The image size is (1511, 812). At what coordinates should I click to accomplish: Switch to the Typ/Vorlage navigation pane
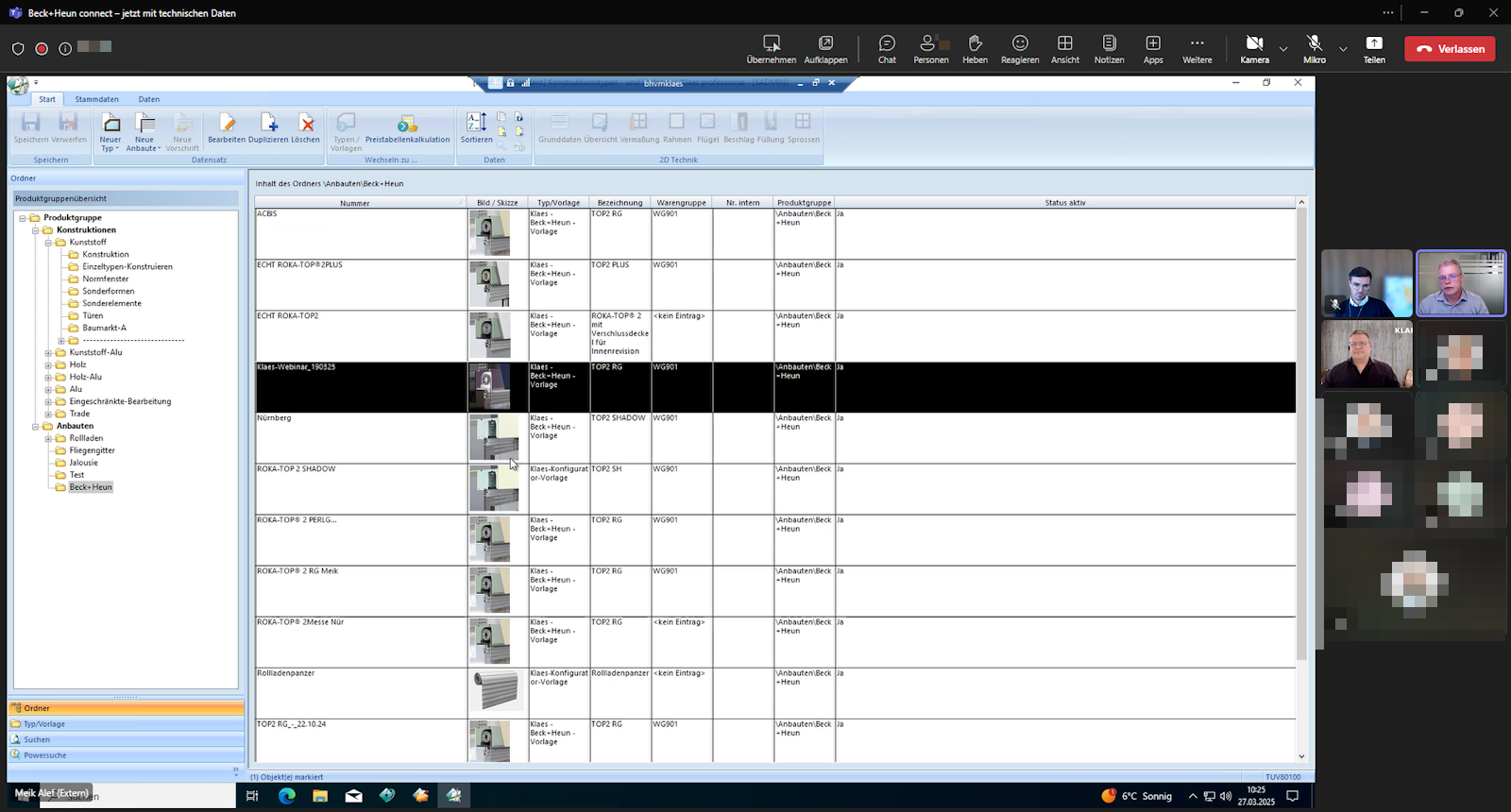(126, 724)
